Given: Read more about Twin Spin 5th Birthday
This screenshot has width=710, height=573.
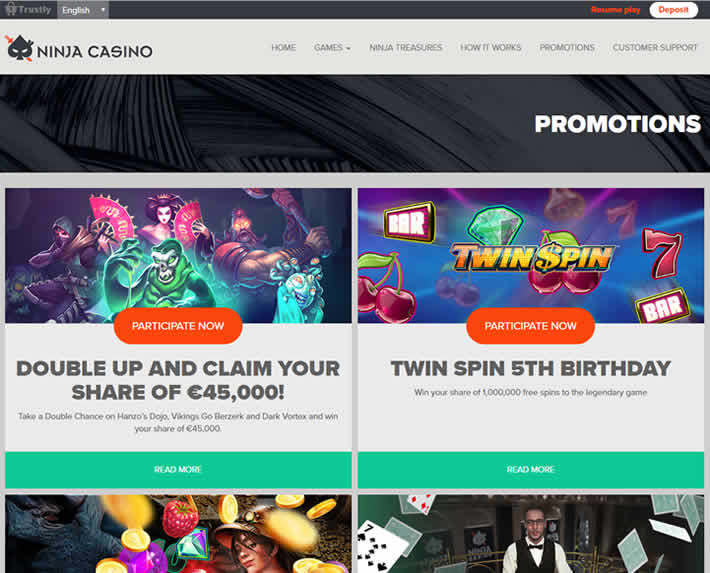Looking at the screenshot, I should 531,470.
